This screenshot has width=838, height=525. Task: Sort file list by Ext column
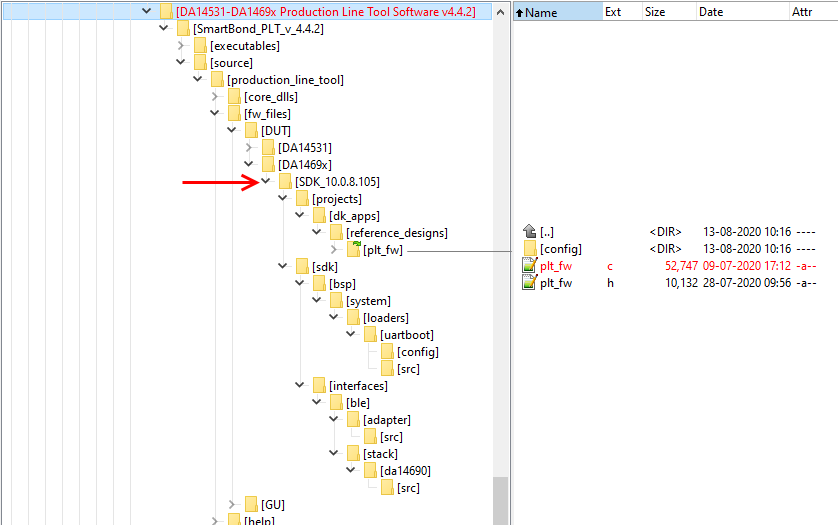point(622,12)
